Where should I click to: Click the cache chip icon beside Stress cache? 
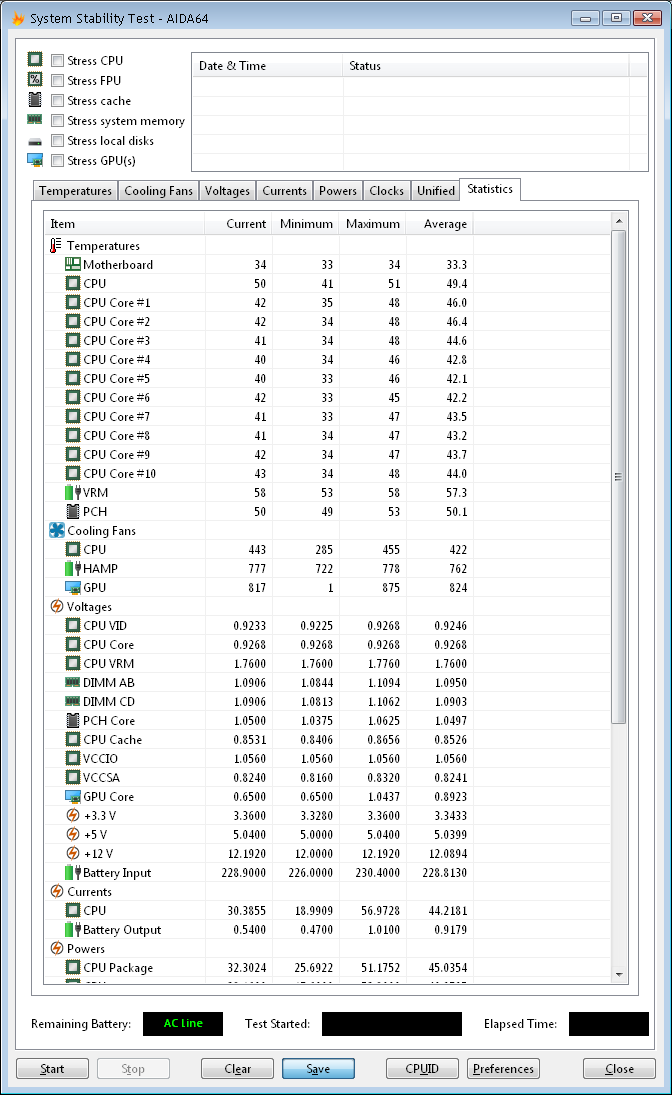35,99
